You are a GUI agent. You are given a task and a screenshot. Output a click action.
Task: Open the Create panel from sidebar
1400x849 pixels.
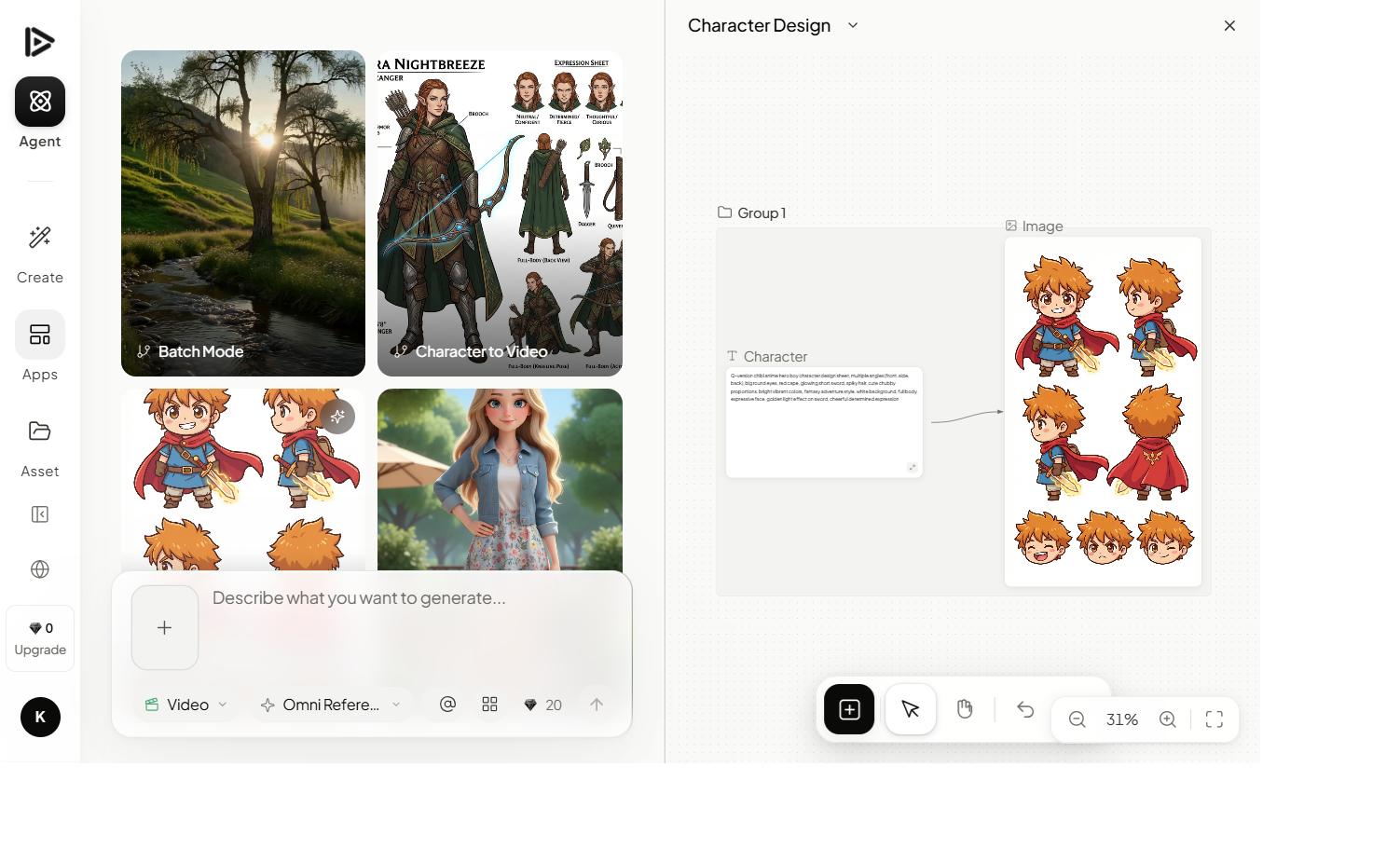pos(39,237)
